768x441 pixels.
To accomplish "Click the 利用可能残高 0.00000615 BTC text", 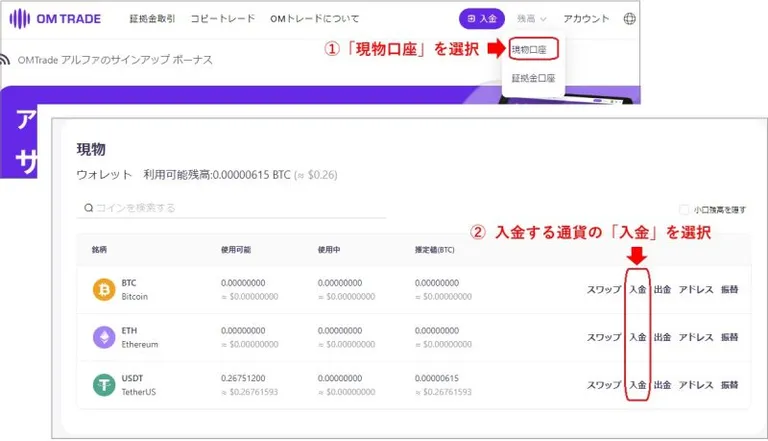I will click(x=217, y=175).
